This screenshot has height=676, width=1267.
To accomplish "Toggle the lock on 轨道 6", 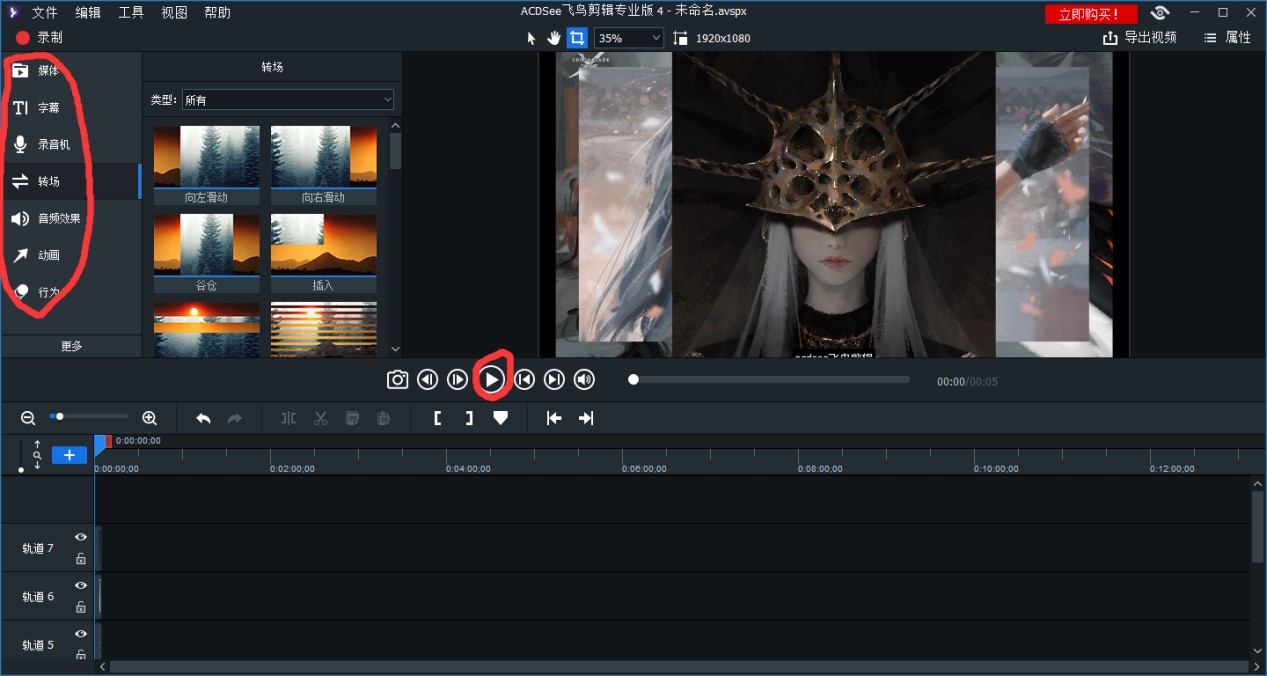I will pyautogui.click(x=81, y=607).
